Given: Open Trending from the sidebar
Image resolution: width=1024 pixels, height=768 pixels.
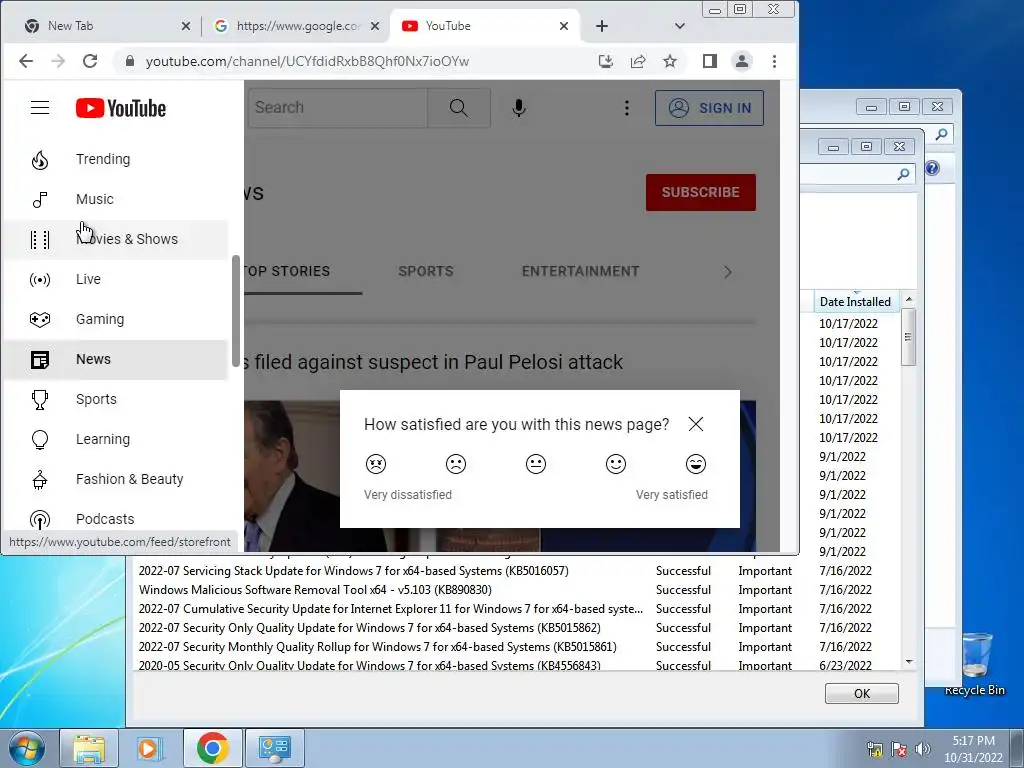Looking at the screenshot, I should pyautogui.click(x=116, y=159).
